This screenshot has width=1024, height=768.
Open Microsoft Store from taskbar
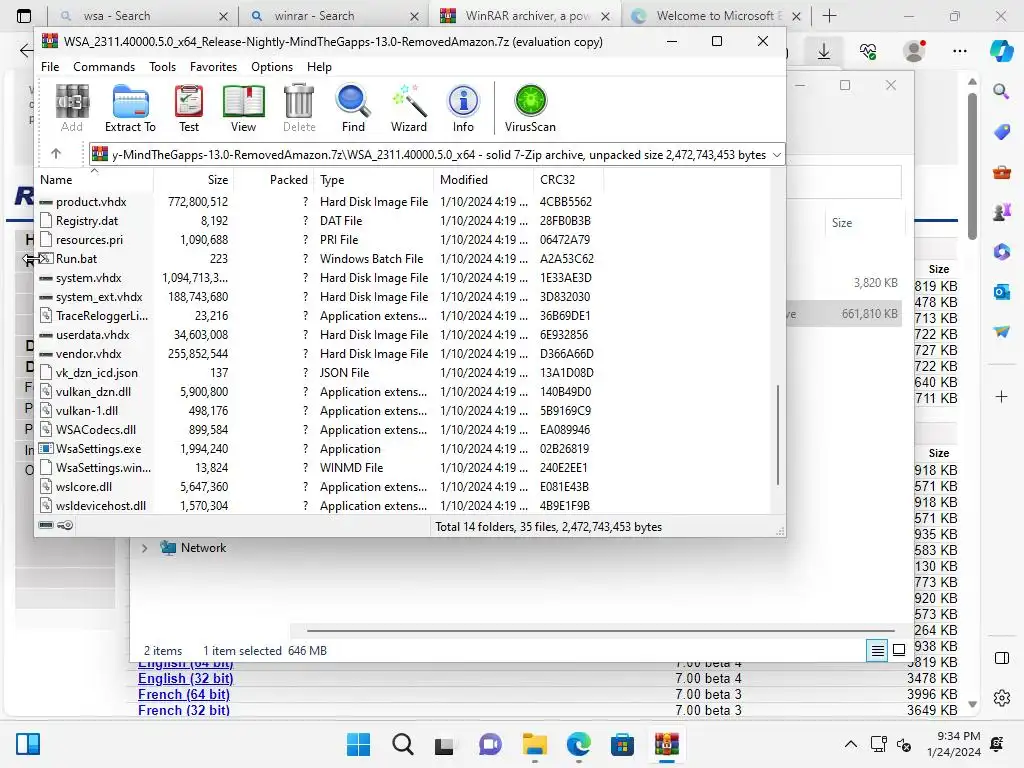tap(622, 744)
